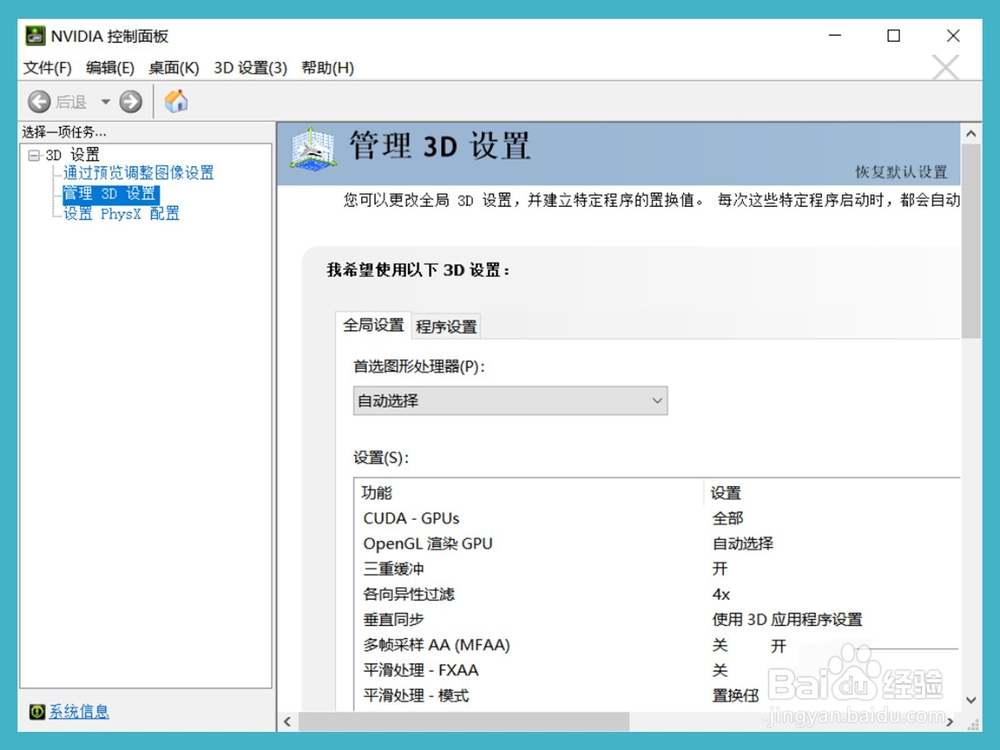Click the down arrow of the vertical scrollbar

(970, 701)
